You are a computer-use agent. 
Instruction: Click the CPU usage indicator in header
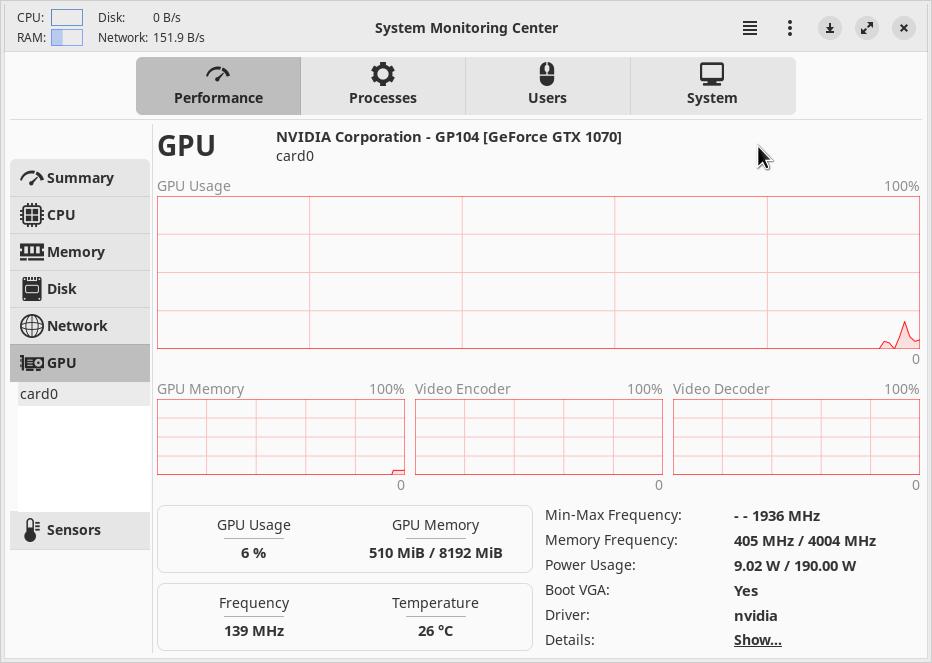pyautogui.click(x=67, y=18)
